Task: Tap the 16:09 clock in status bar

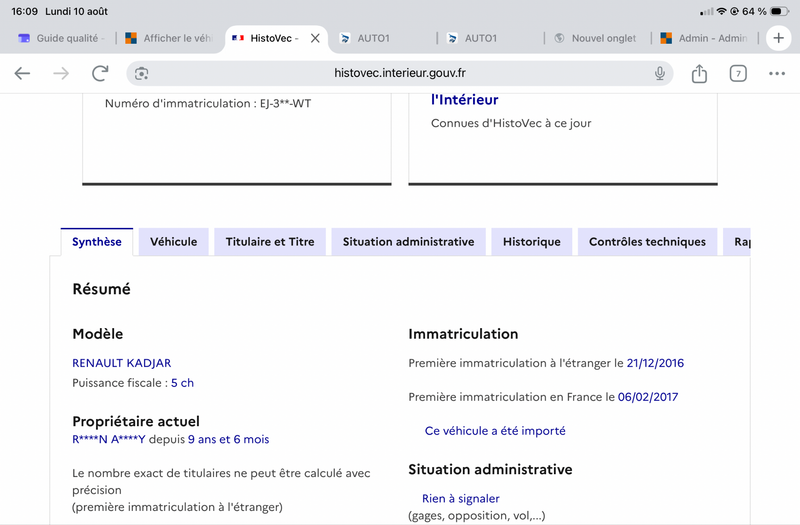Action: tap(24, 11)
